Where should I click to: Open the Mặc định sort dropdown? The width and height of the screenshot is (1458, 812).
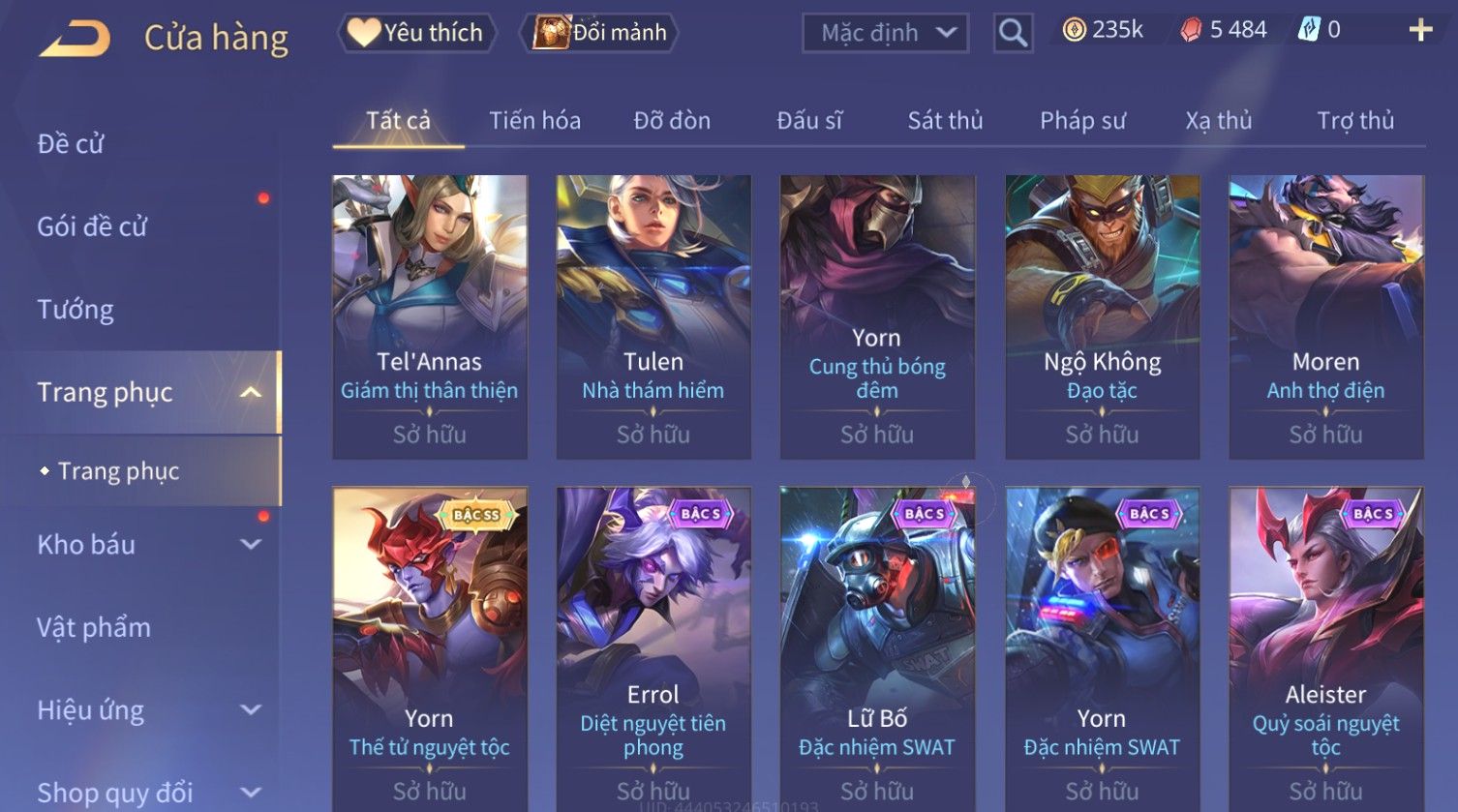click(886, 33)
